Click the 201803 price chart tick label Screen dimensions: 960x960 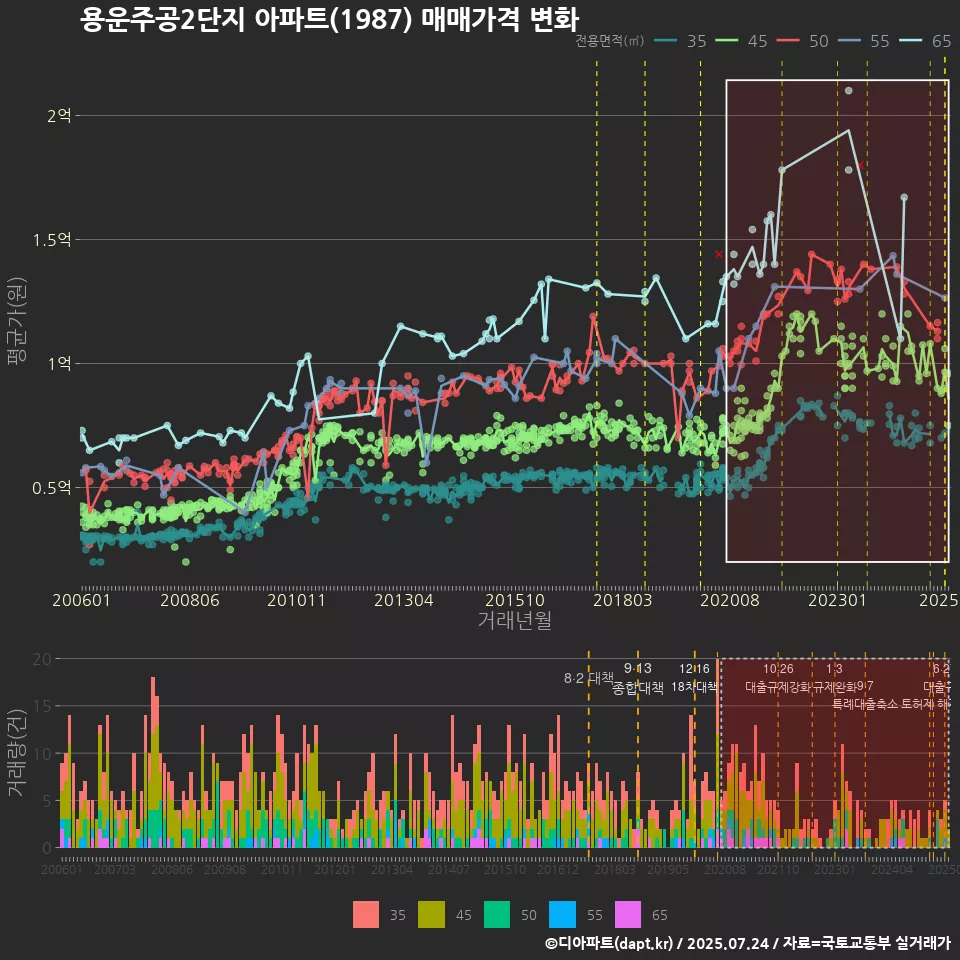(x=623, y=600)
